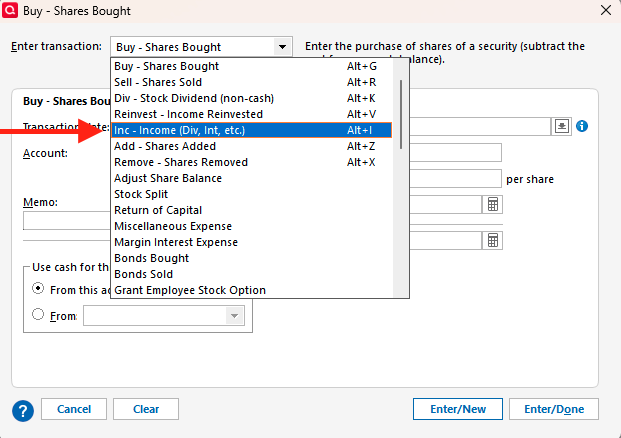
Task: Click the Quicken logo in title bar
Action: pos(10,11)
